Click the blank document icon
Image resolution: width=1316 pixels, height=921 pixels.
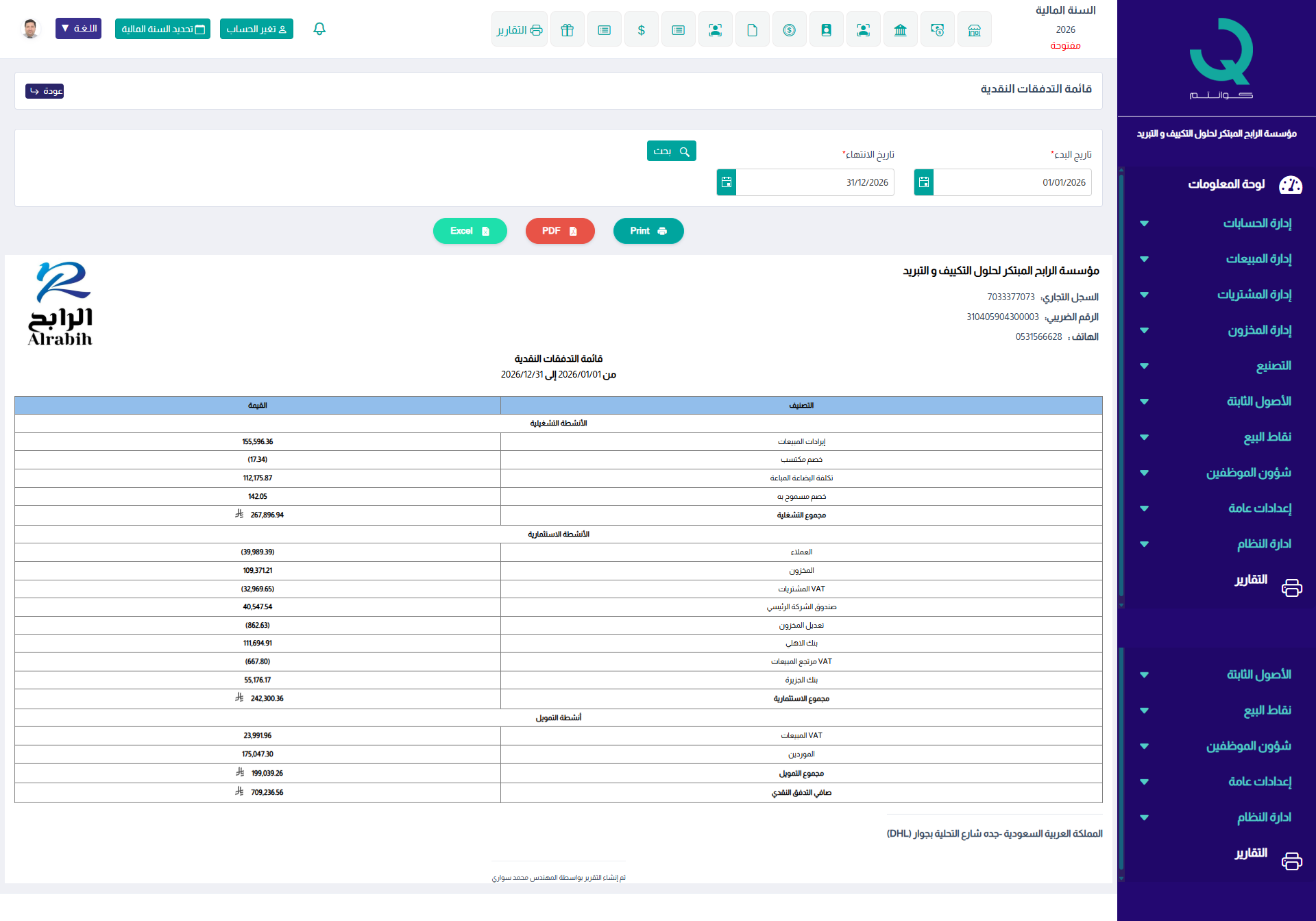[752, 29]
